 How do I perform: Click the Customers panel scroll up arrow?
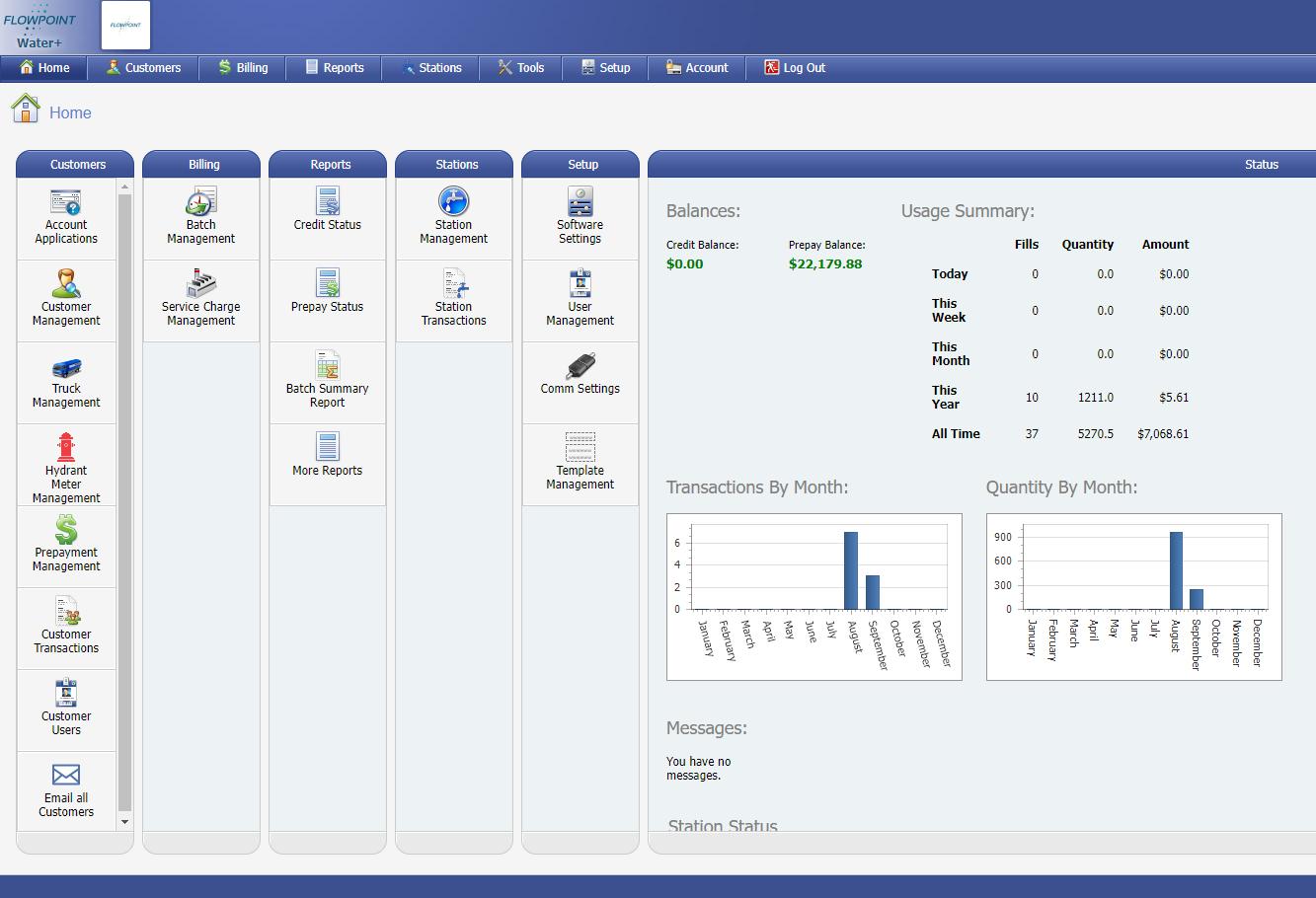pyautogui.click(x=124, y=187)
